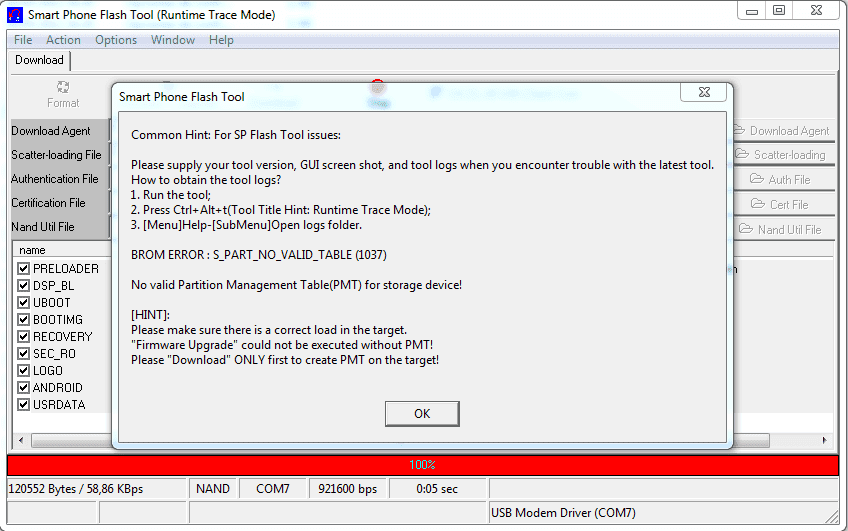Click the Cert File browse button
The height and width of the screenshot is (531, 848).
783,204
